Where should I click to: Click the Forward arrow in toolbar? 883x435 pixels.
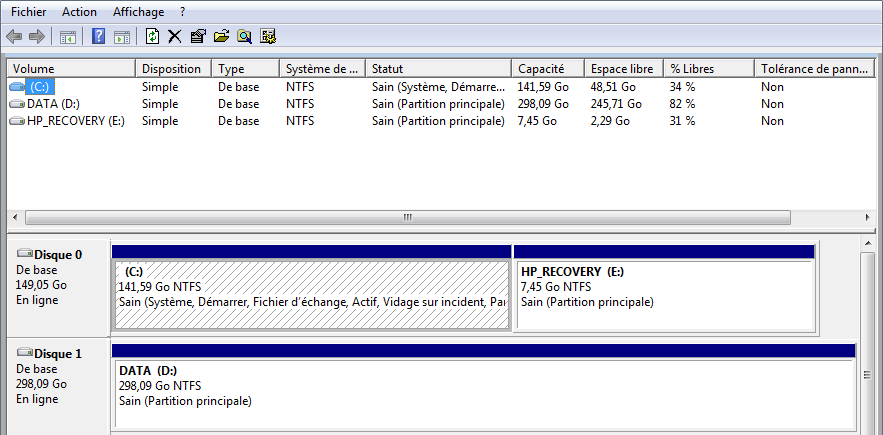pos(37,37)
